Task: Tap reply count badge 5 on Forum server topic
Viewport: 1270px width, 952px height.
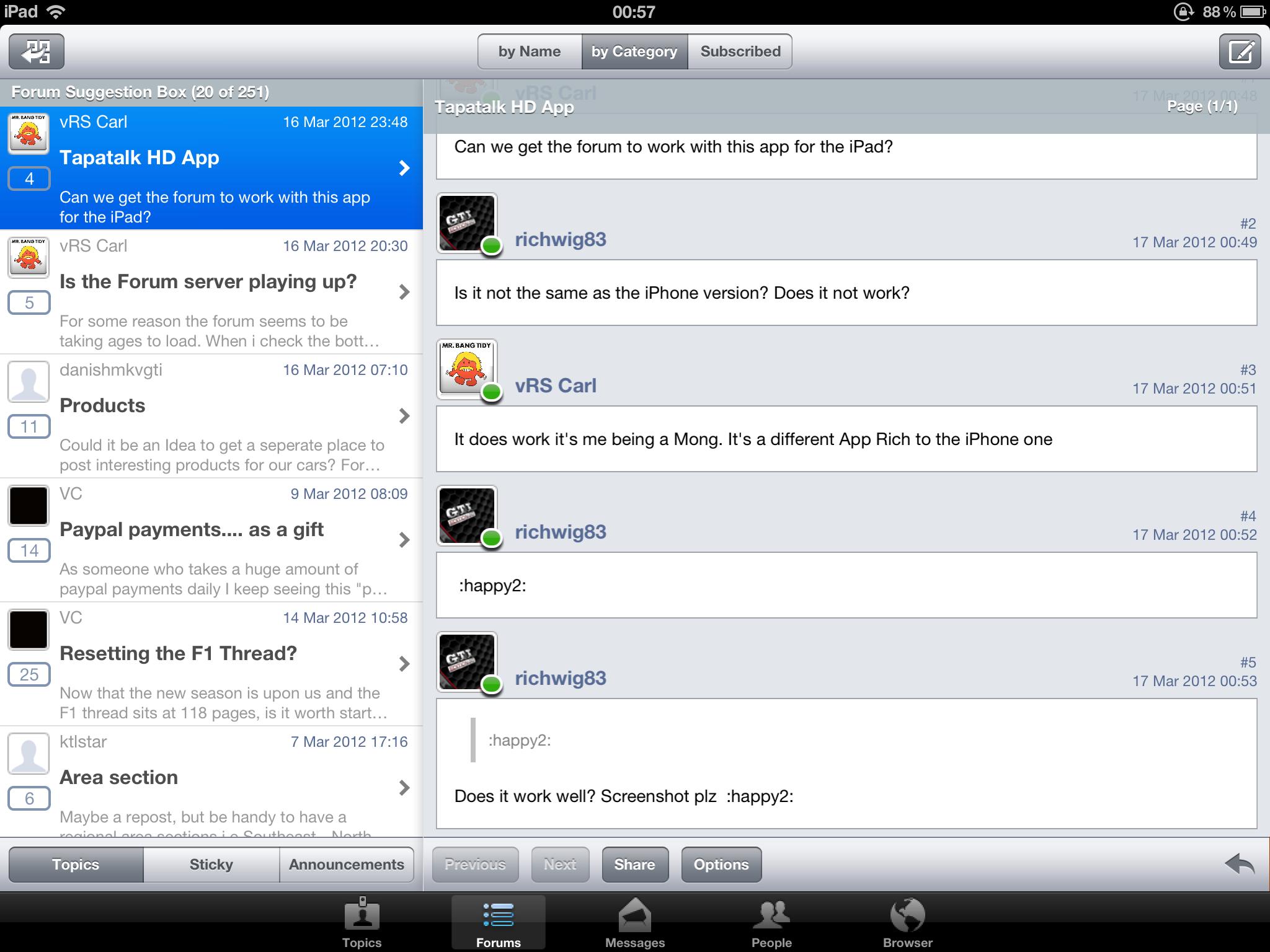Action: click(29, 303)
